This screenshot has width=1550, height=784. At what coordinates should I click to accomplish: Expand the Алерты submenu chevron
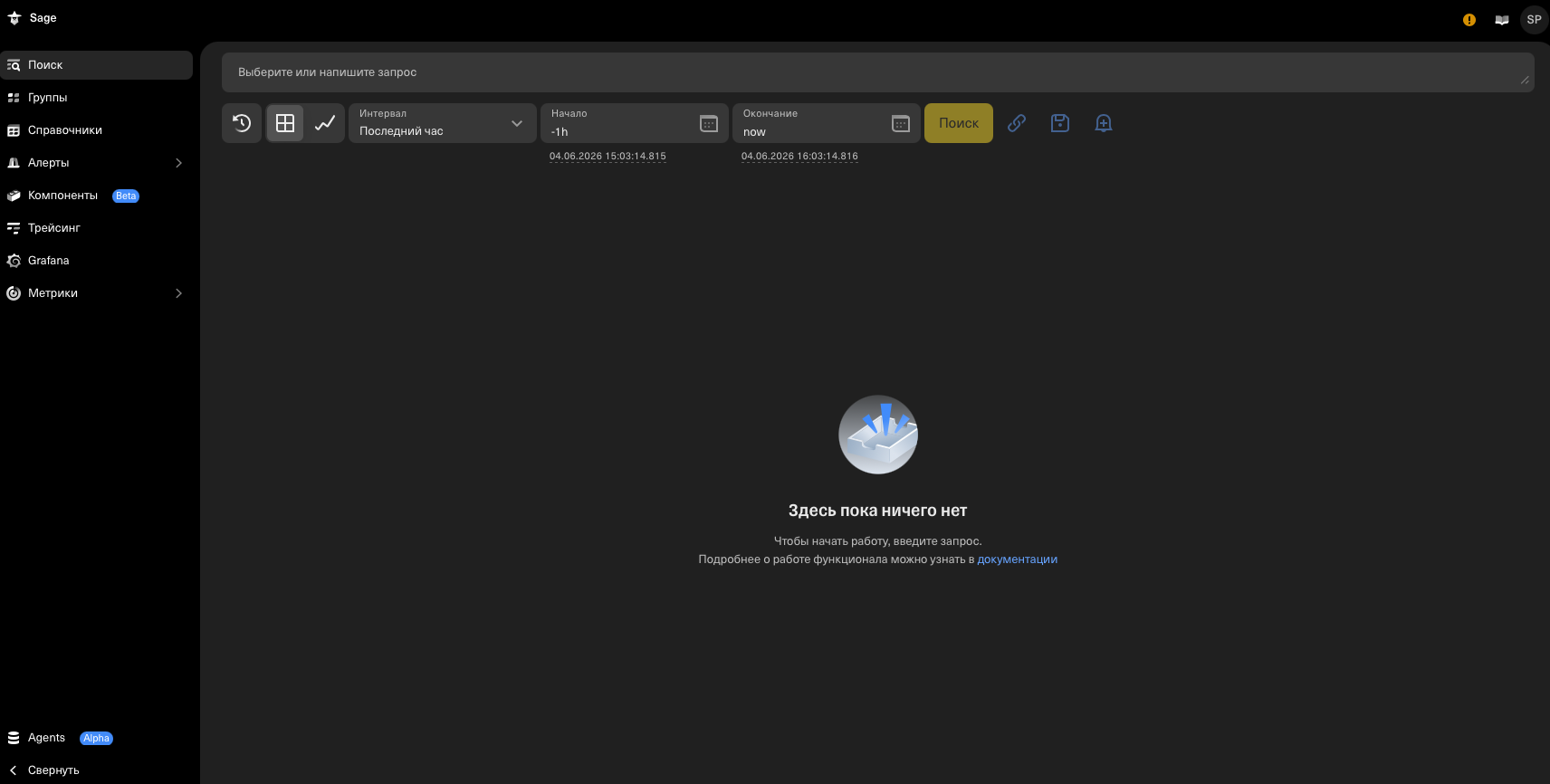click(178, 163)
